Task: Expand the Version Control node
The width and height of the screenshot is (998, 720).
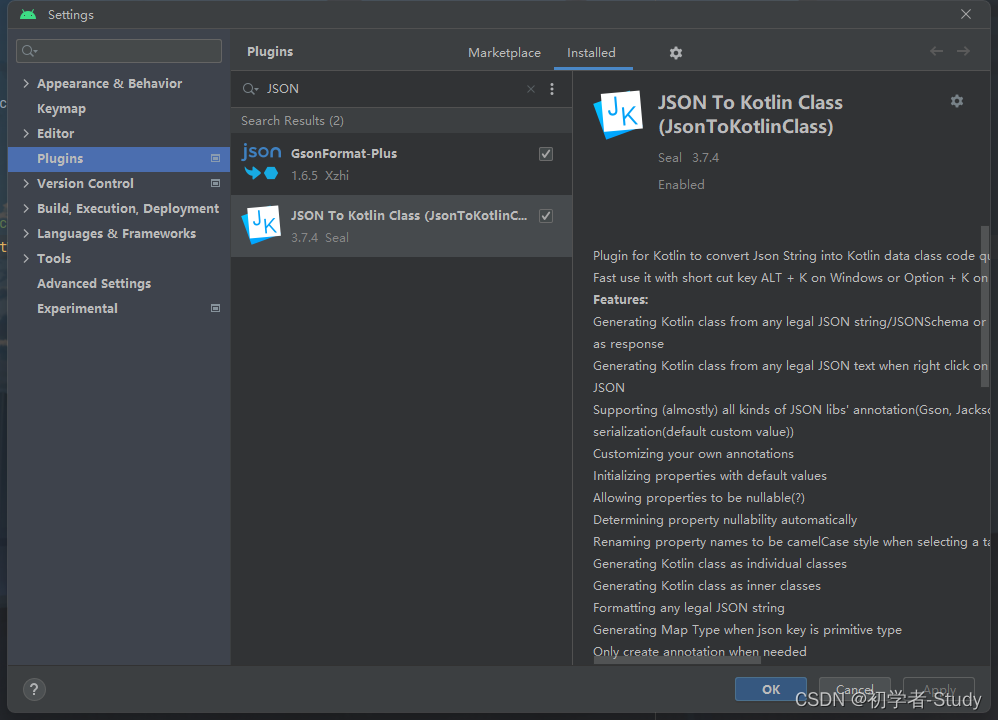Action: click(x=26, y=183)
